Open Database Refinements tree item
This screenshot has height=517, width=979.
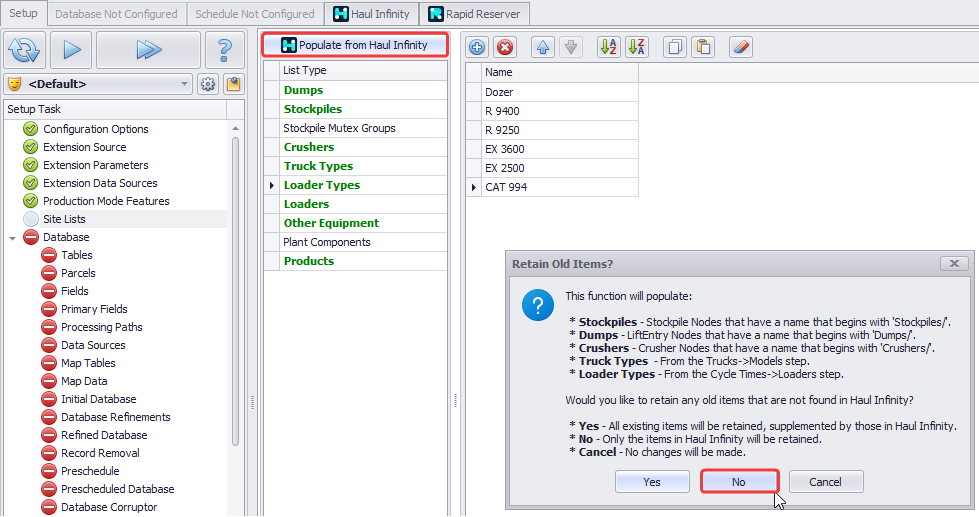[x=116, y=417]
